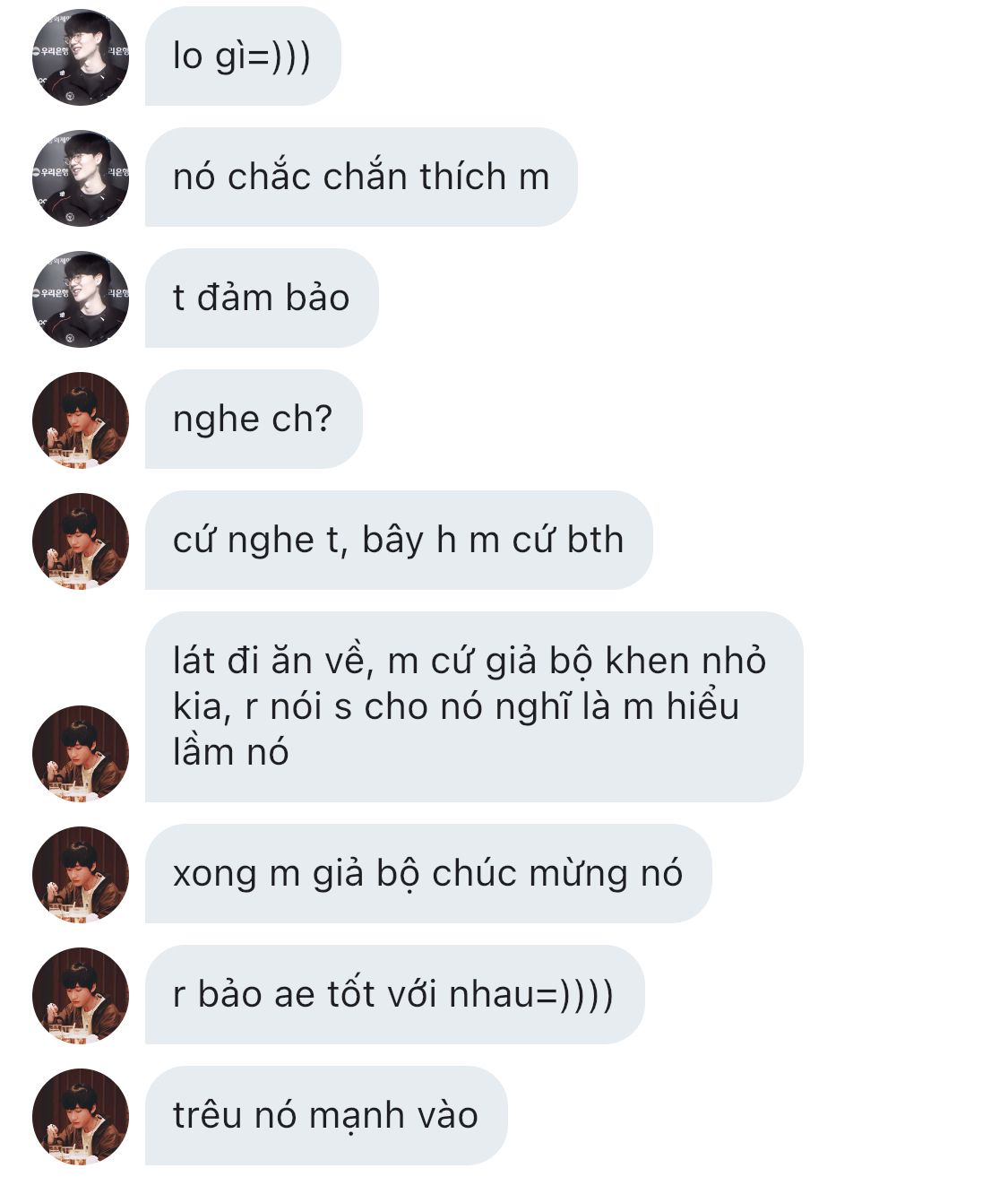Screen dimensions: 1008x1194
Task: Open profile picture beside "t đảm bảo"
Action: pyautogui.click(x=80, y=299)
